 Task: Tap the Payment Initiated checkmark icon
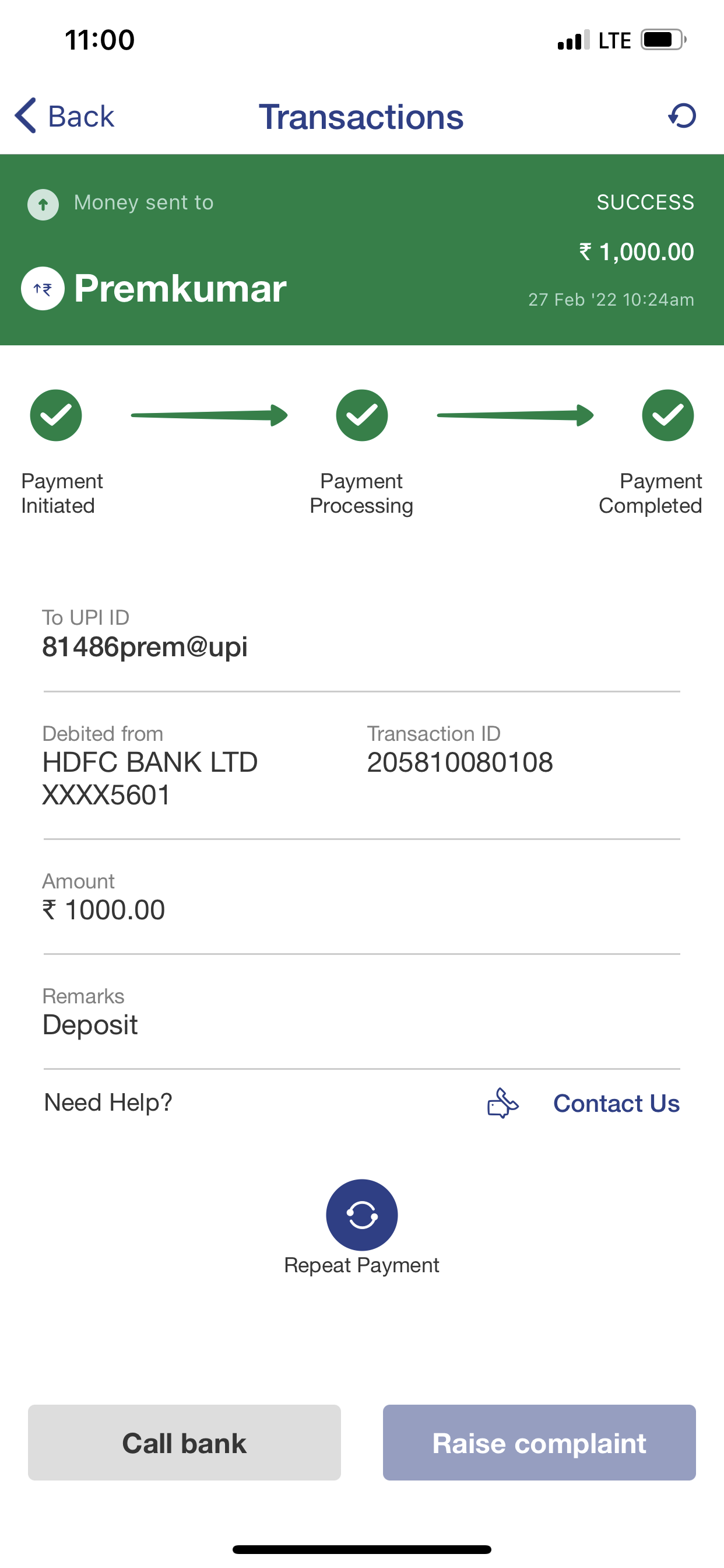56,415
